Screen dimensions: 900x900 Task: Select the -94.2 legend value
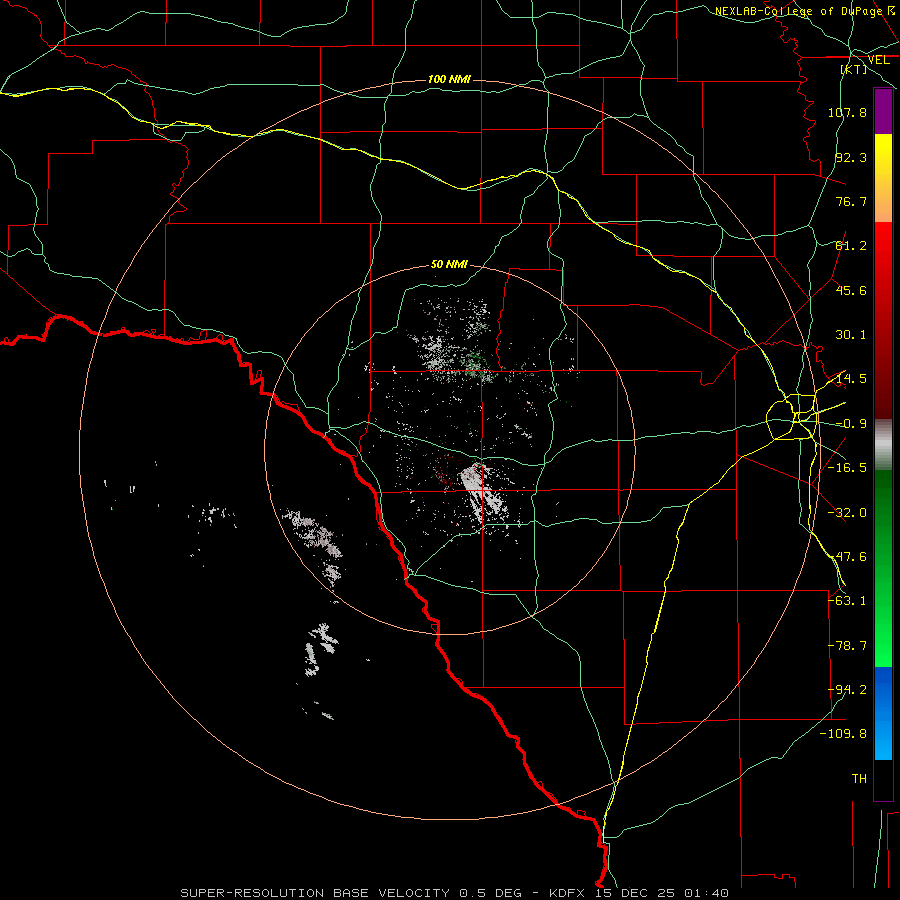coord(847,690)
